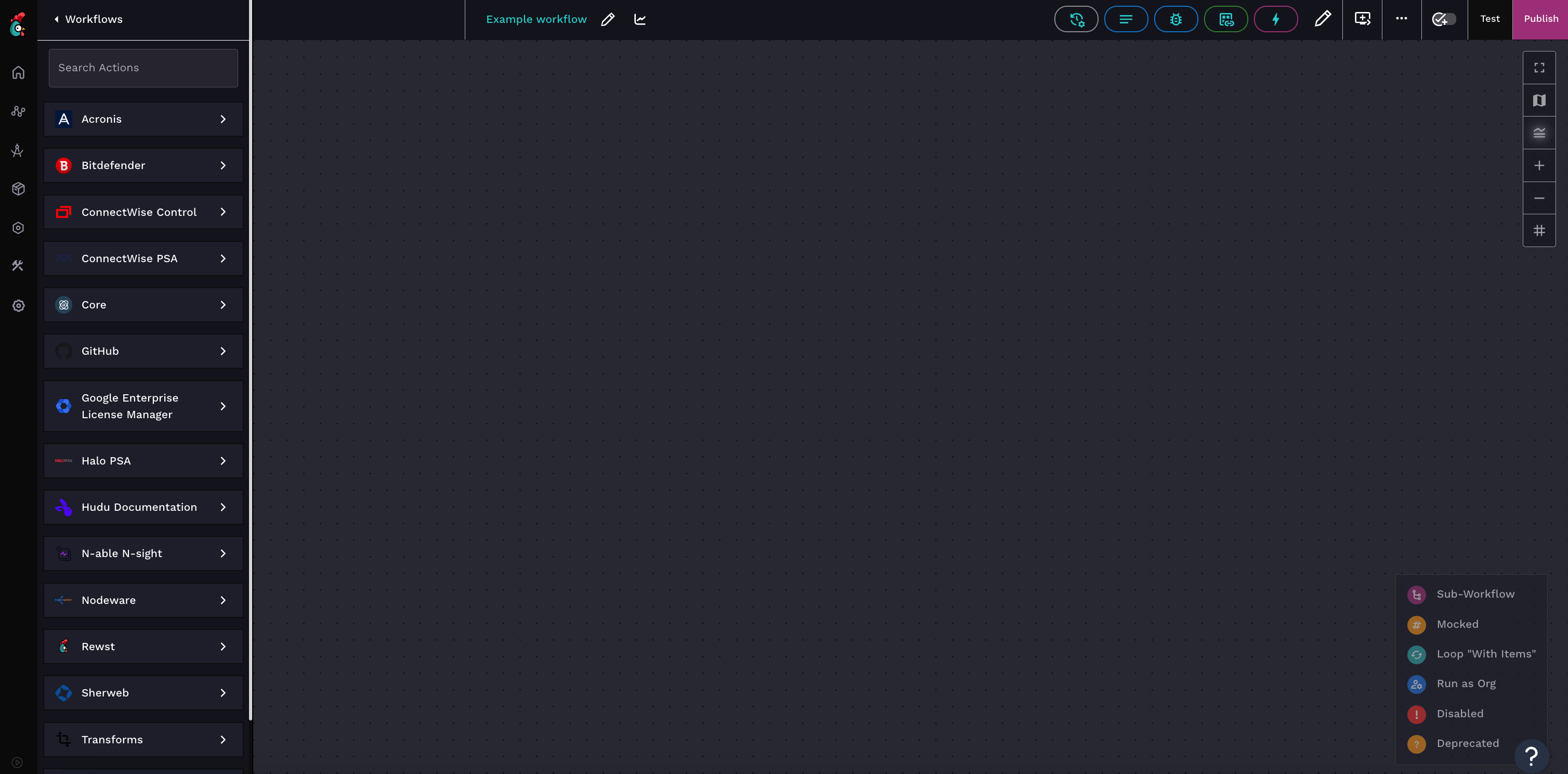Click the bug debug icon in toolbar

point(1175,19)
